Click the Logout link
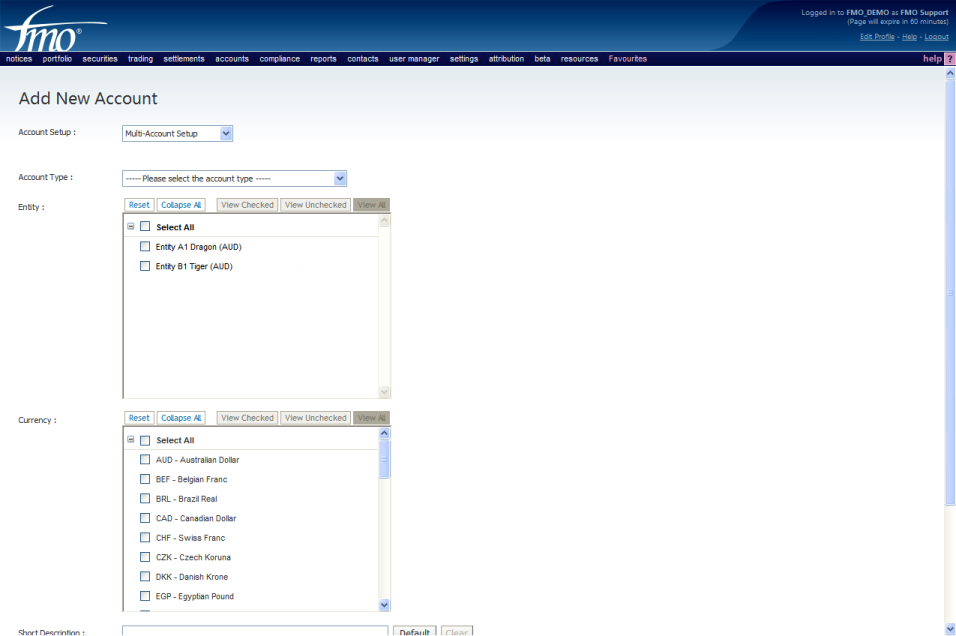 click(936, 37)
